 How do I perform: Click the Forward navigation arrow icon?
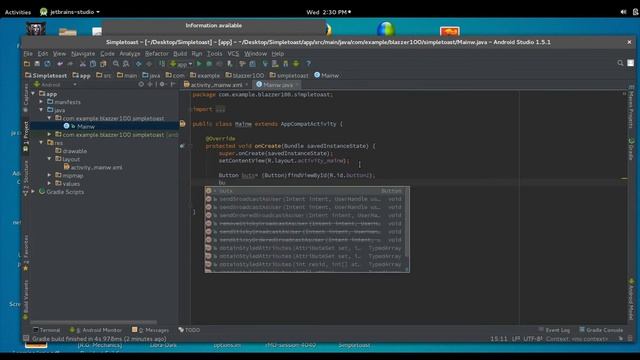point(149,64)
